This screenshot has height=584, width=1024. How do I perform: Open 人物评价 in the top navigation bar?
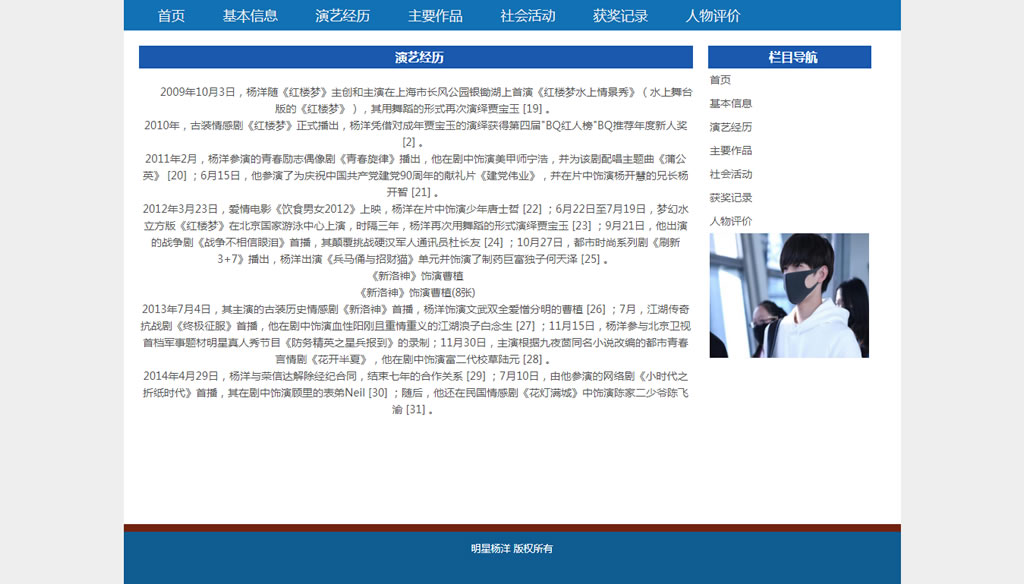pos(713,15)
